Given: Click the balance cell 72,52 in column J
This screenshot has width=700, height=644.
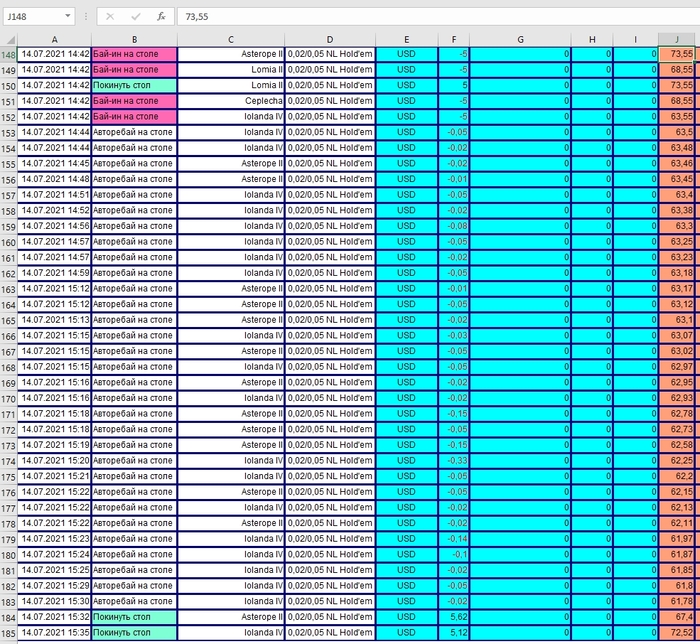Looking at the screenshot, I should pyautogui.click(x=676, y=632).
